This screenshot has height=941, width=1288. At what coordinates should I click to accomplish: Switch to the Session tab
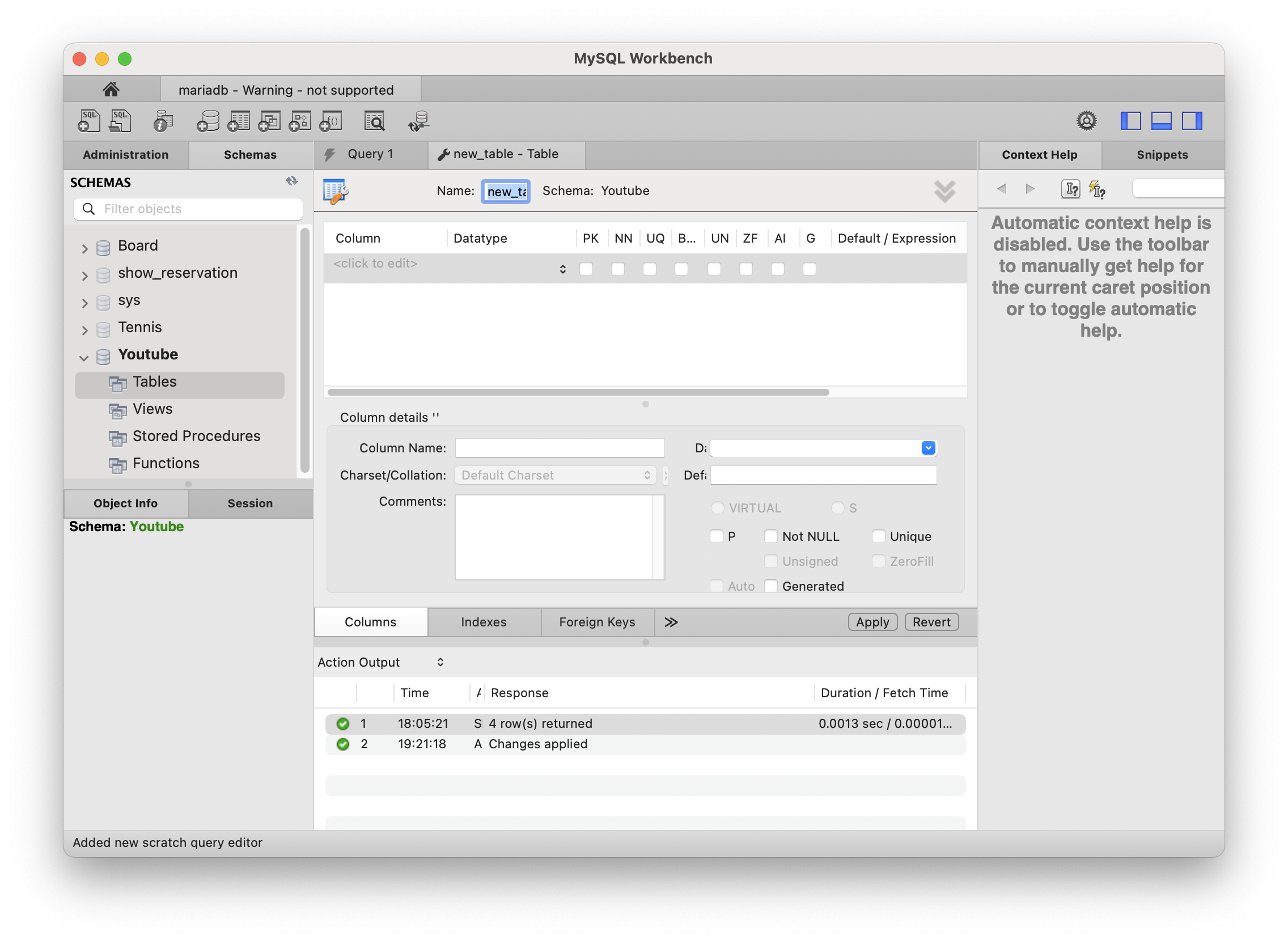coord(250,503)
